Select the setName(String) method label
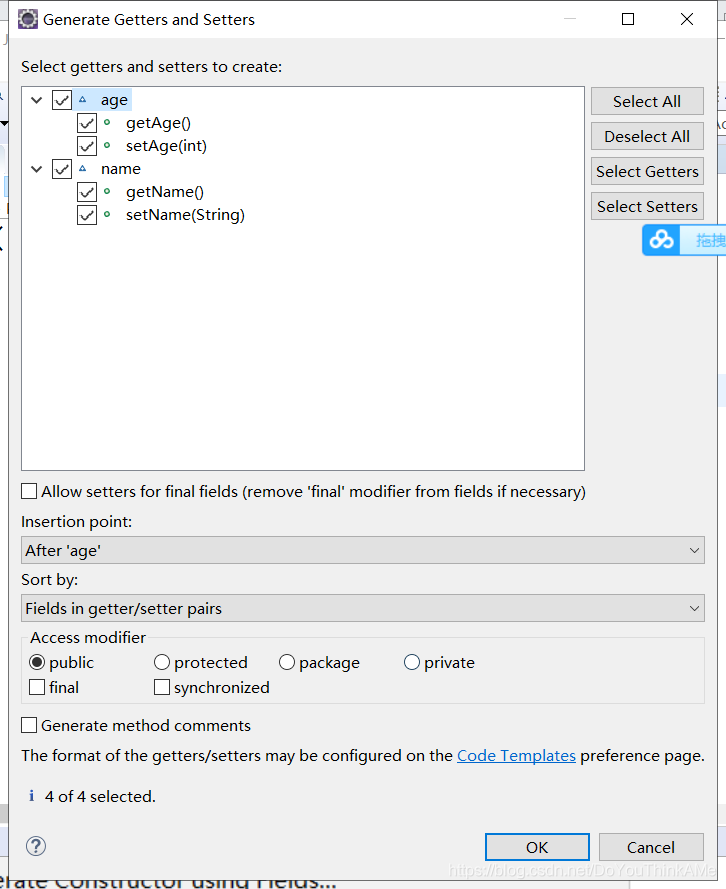 coord(185,215)
